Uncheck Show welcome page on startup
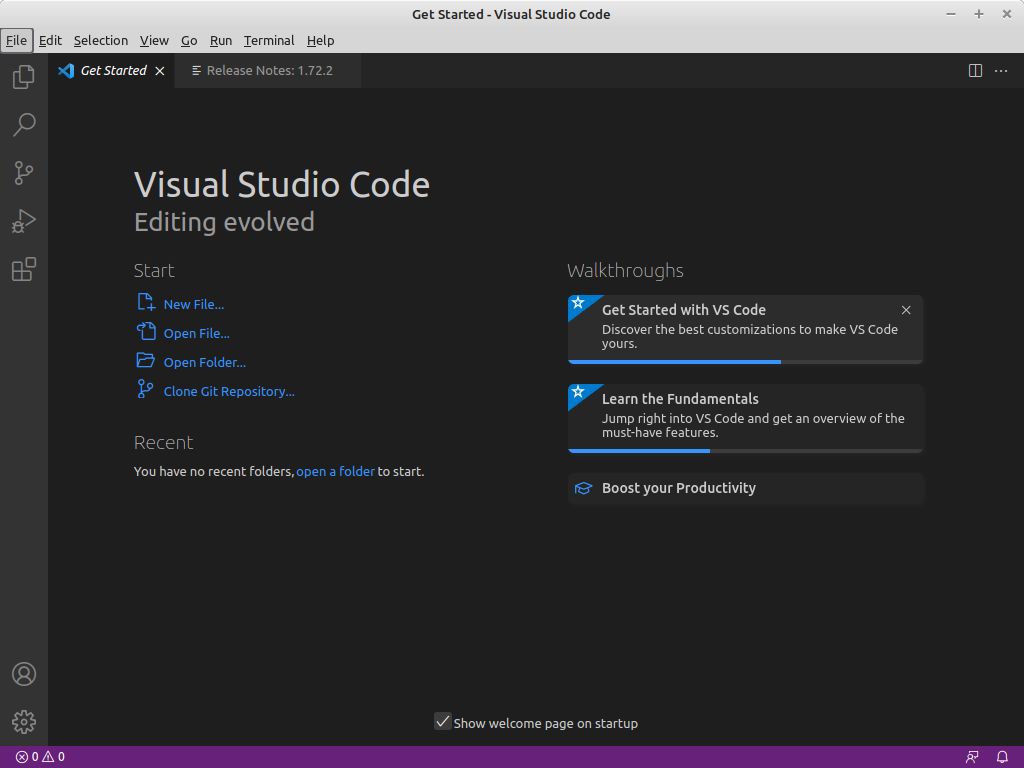 (443, 722)
